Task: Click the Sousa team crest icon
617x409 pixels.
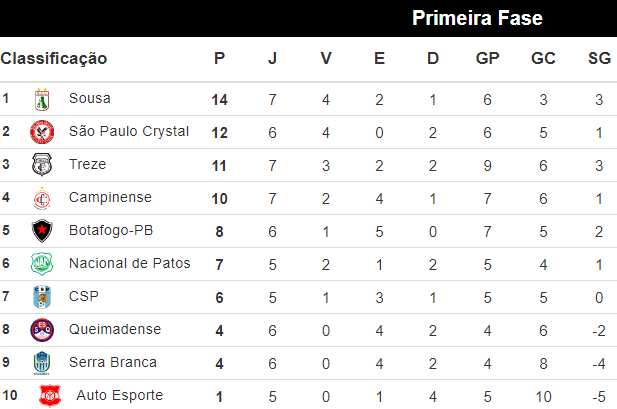Action: click(x=42, y=99)
